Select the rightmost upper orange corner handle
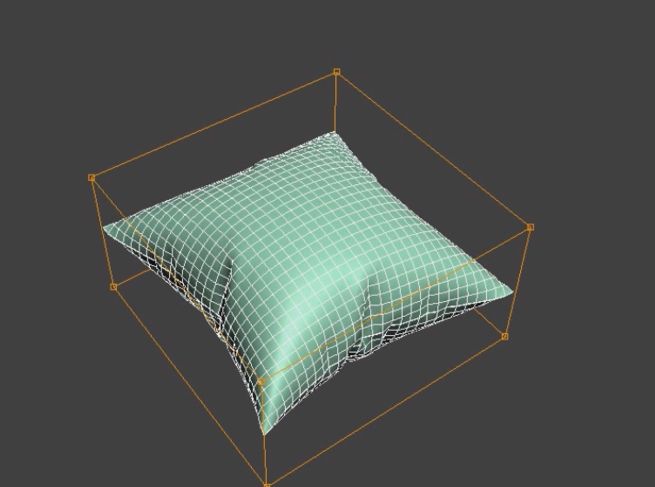 530,227
